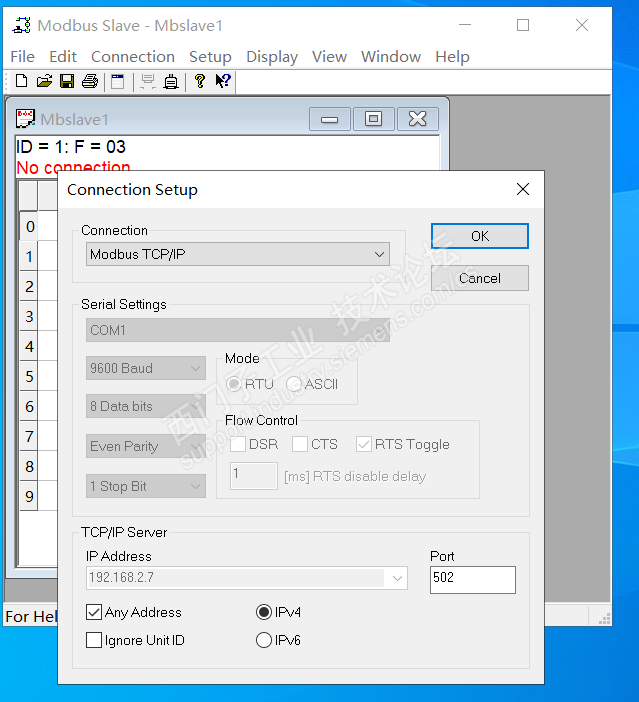Open the Connection menu

point(133,56)
